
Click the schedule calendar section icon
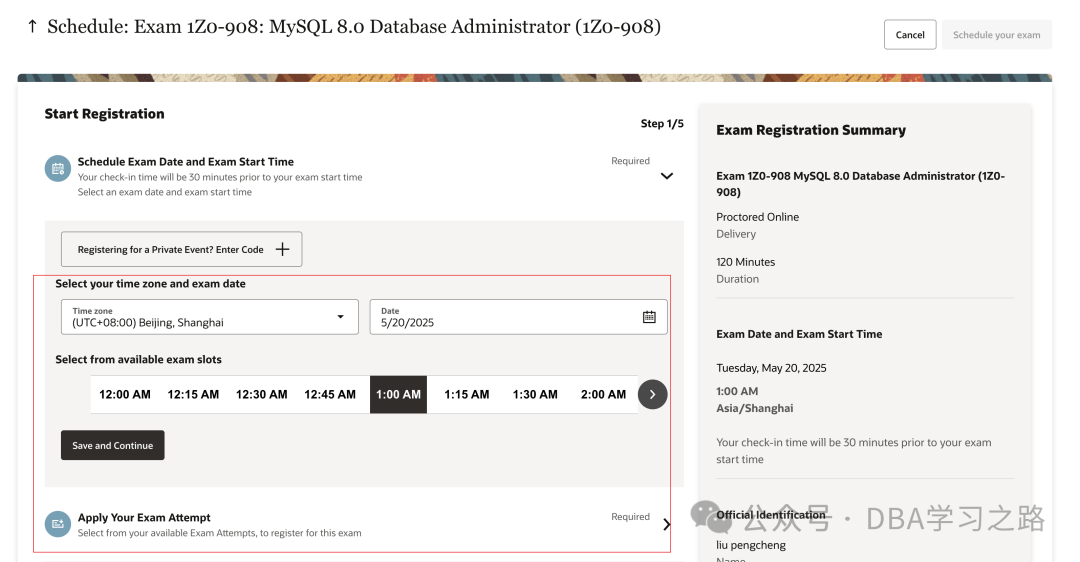(58, 169)
